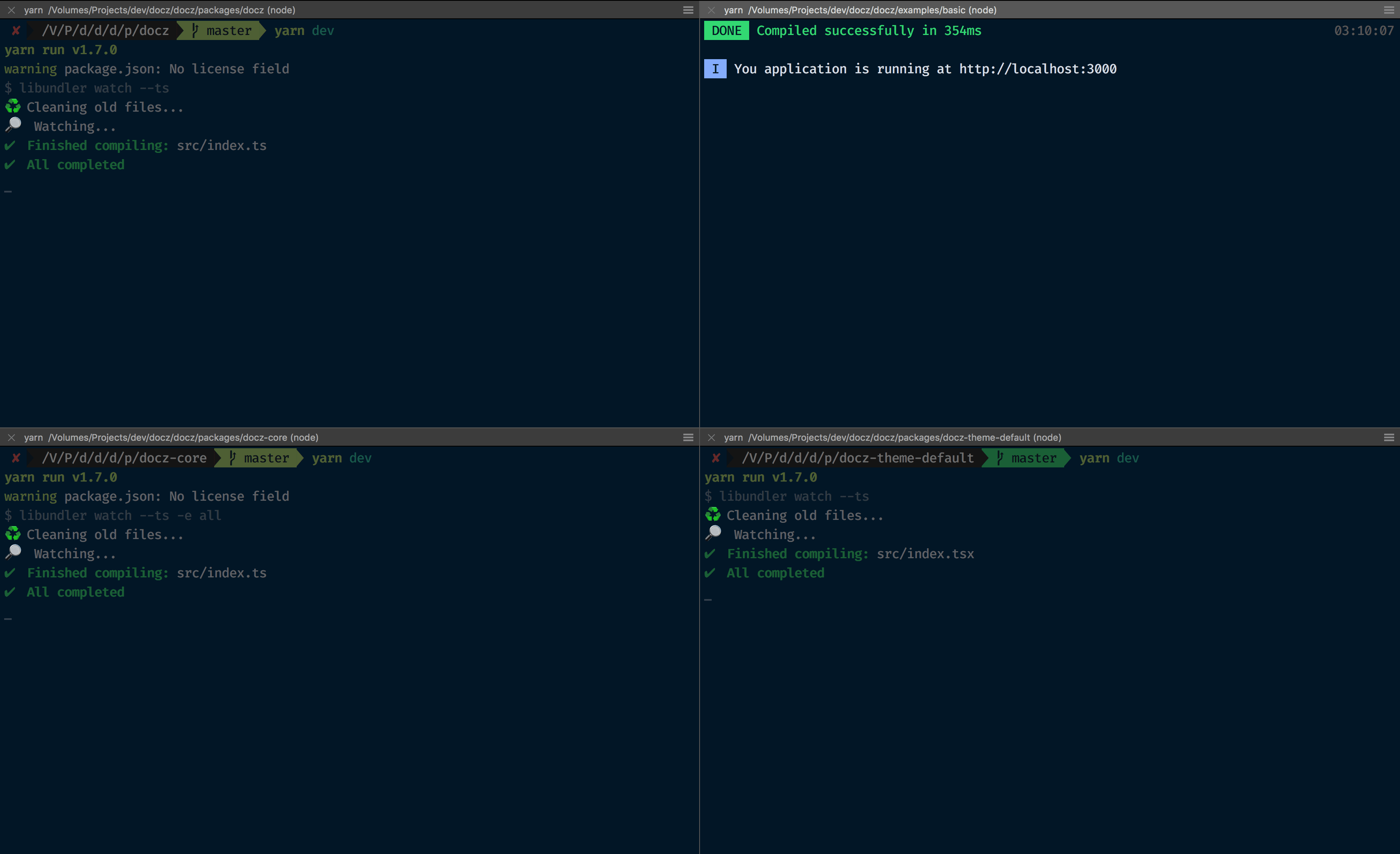1400x854 pixels.
Task: Open hamburger menu of docz-core pane
Action: pos(688,437)
